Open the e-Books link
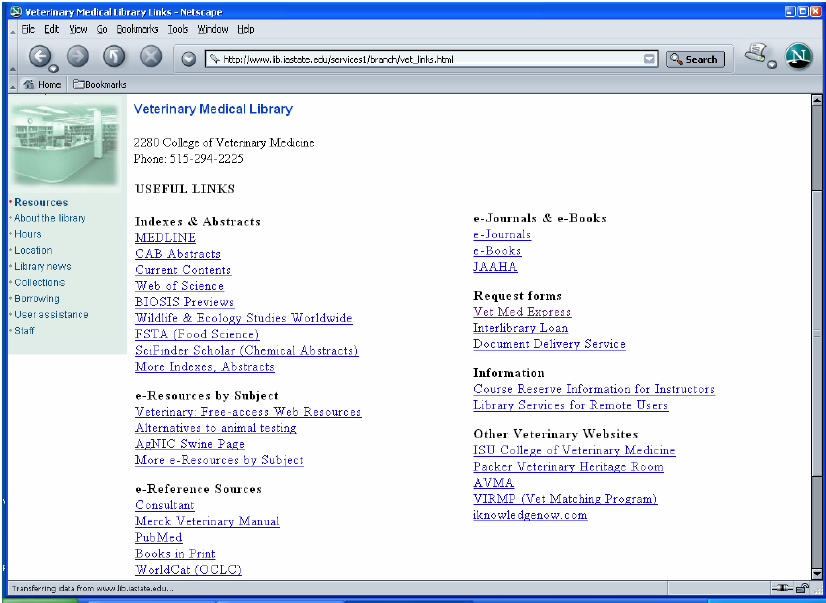This screenshot has width=826, height=603. click(x=497, y=251)
